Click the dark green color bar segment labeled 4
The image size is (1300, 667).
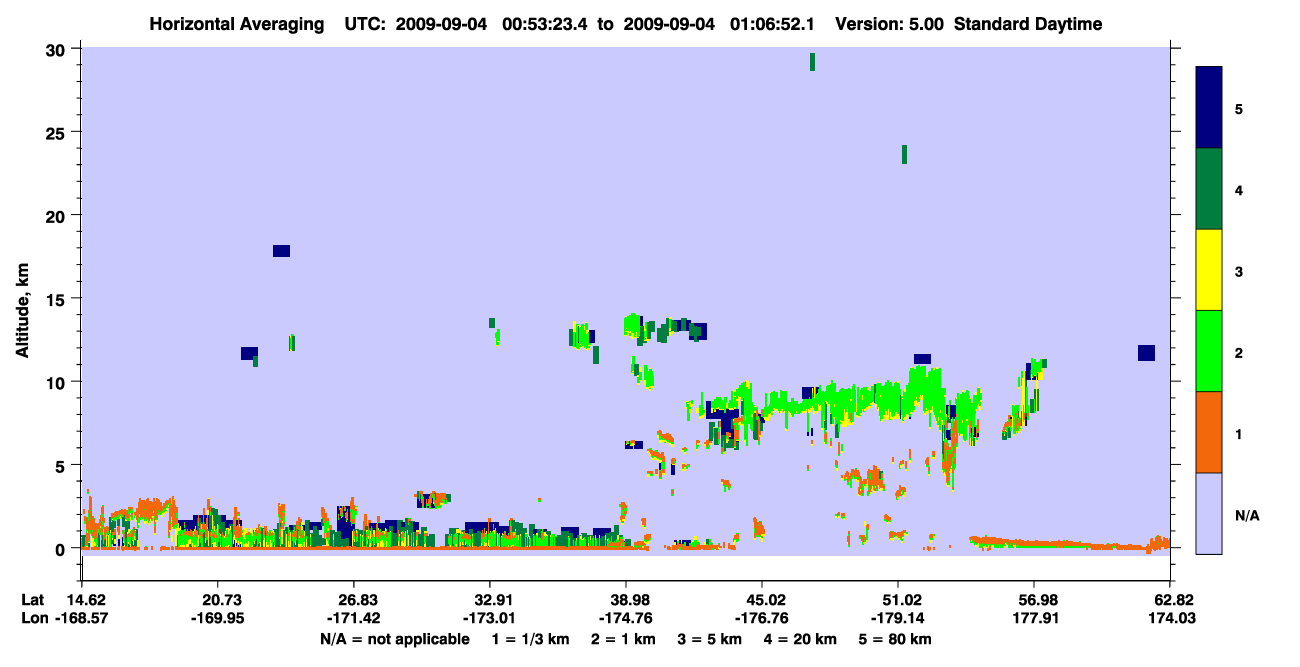coord(1209,189)
